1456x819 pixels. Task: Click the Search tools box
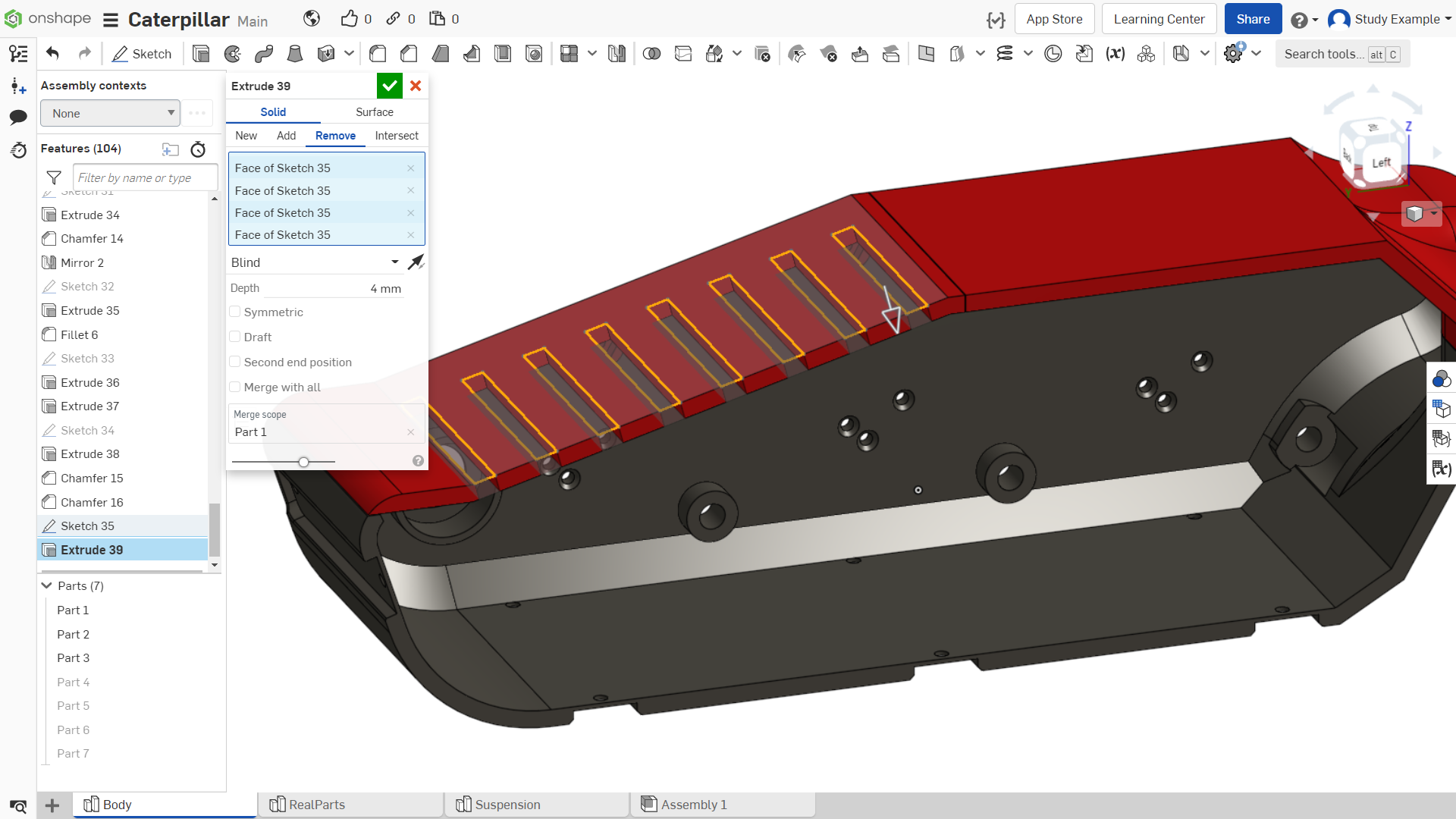tap(1342, 54)
